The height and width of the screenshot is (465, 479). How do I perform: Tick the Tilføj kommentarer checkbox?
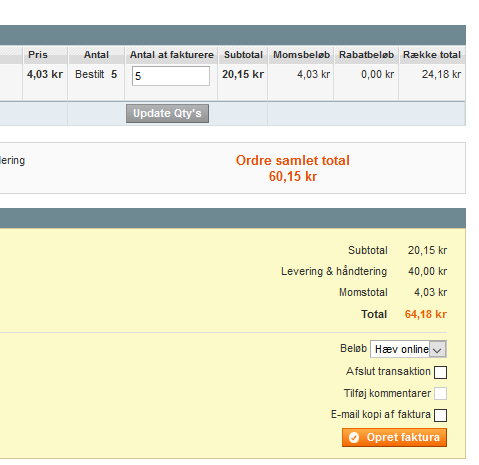[x=440, y=393]
